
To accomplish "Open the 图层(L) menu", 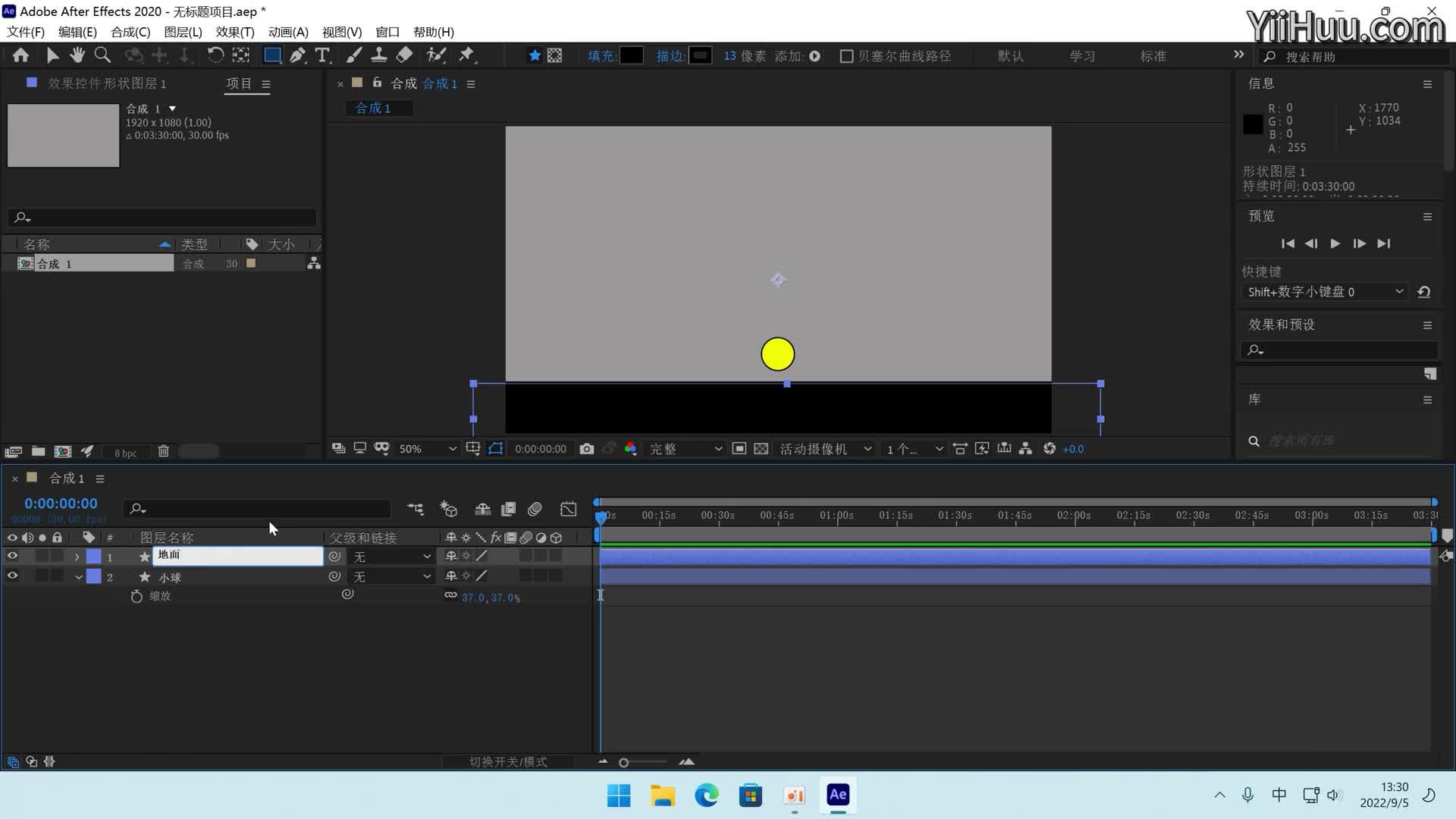I will click(x=183, y=32).
